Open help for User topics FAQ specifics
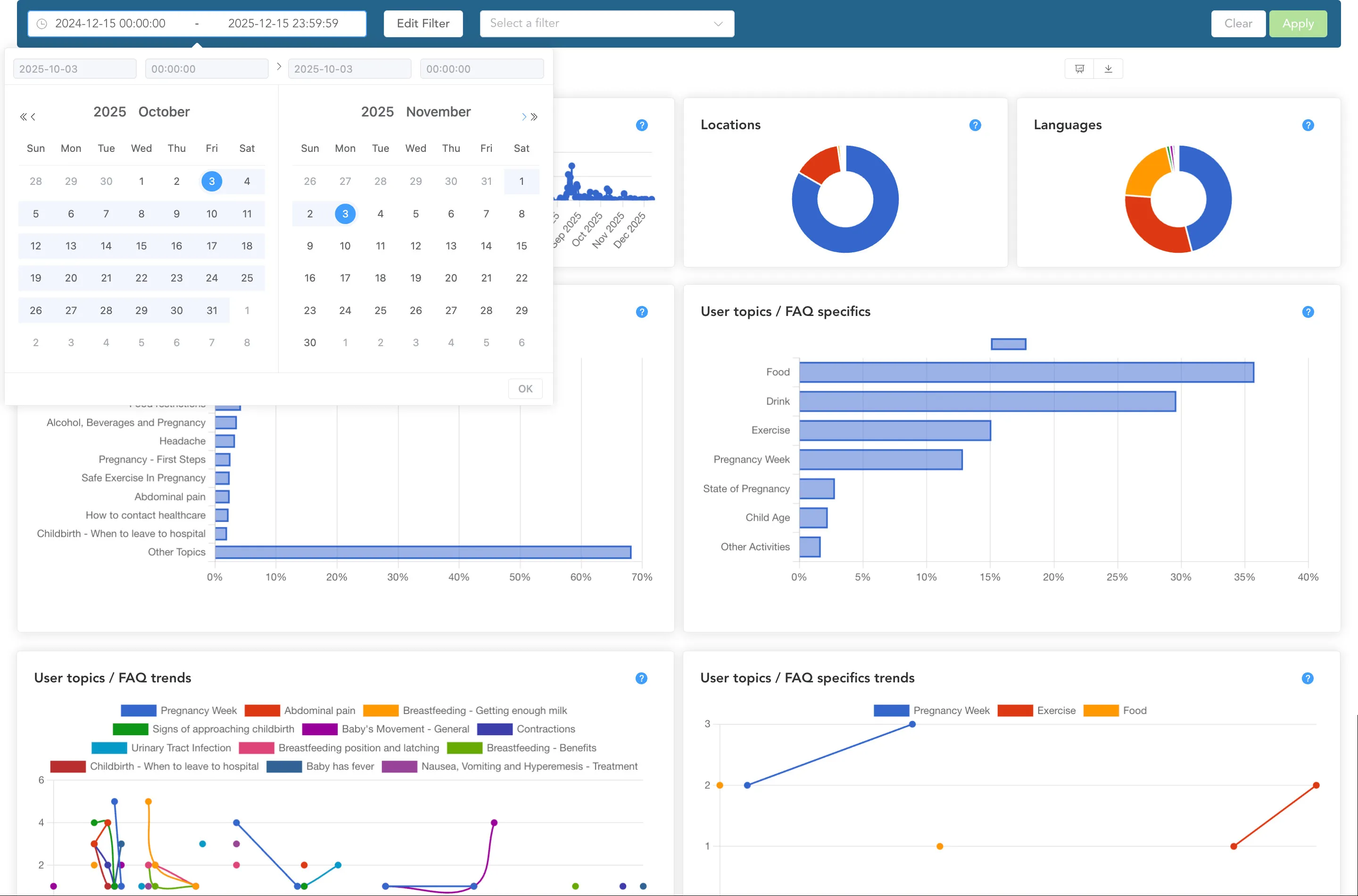 click(1308, 312)
